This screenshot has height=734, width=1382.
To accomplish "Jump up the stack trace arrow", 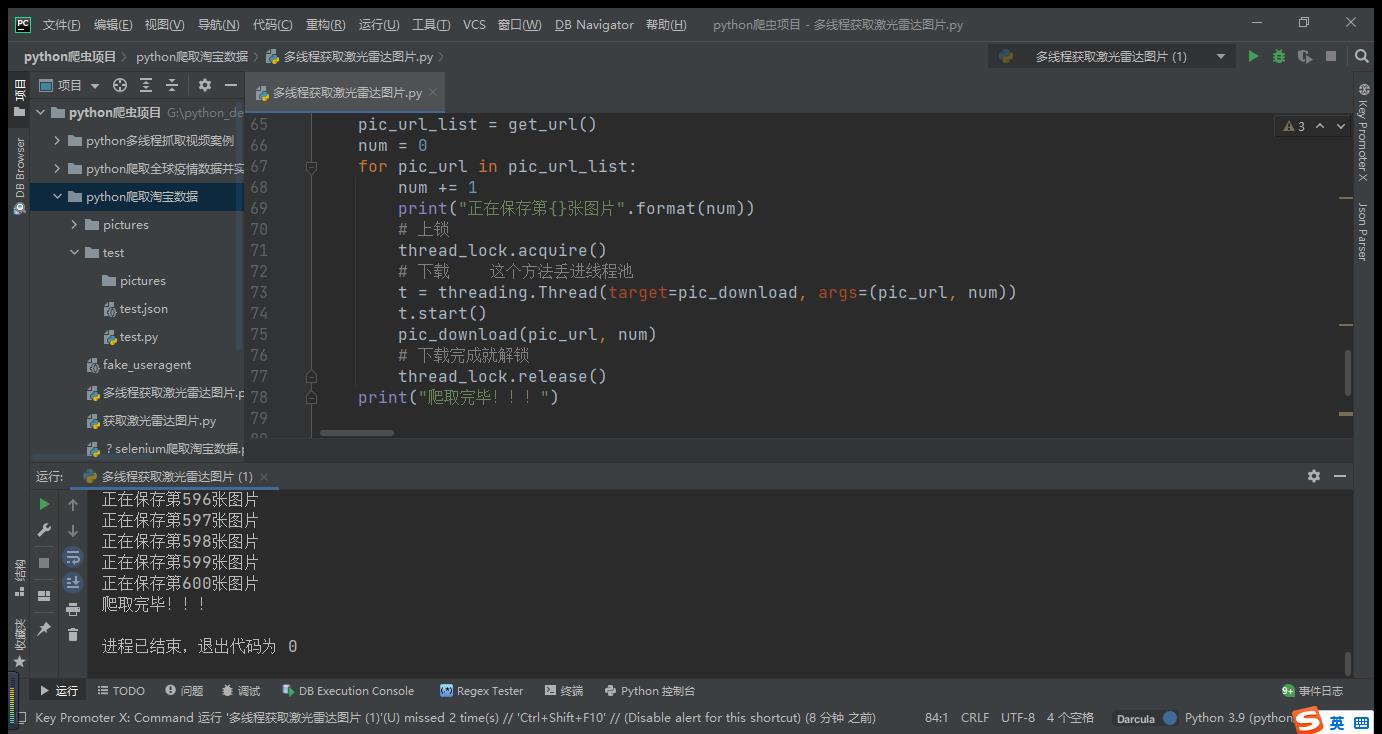I will point(73,505).
